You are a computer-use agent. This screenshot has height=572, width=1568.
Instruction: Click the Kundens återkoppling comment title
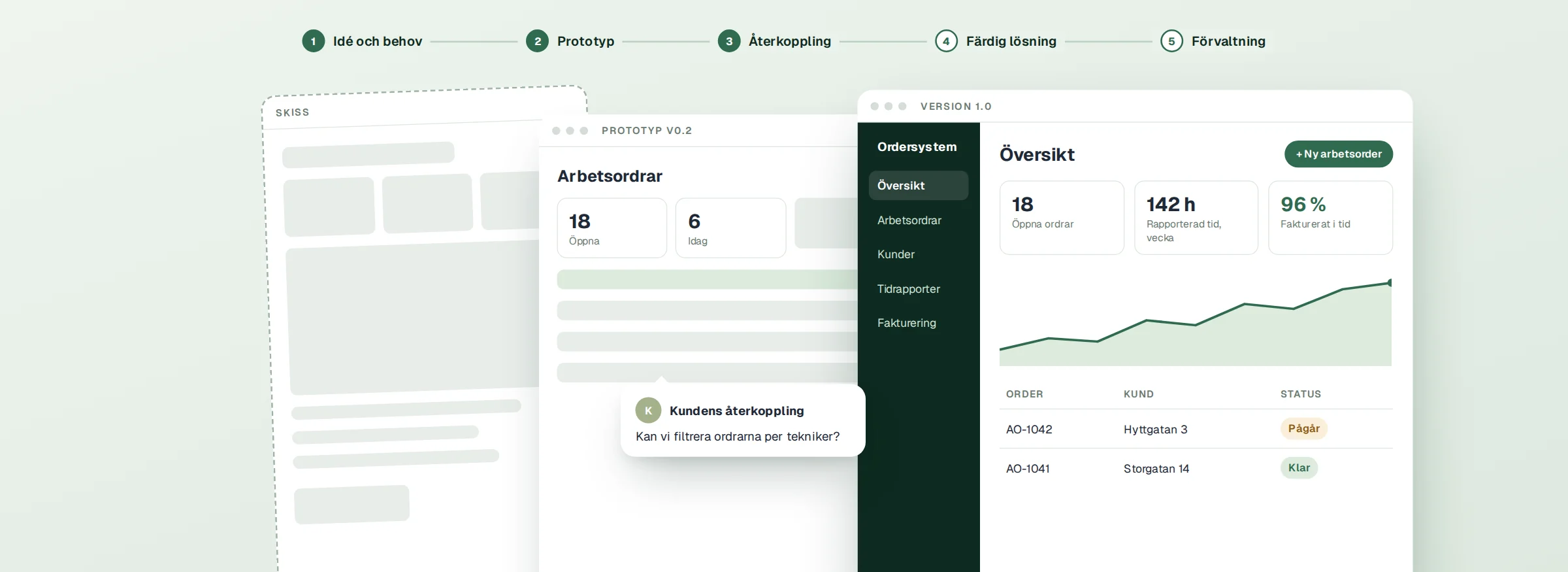point(737,411)
